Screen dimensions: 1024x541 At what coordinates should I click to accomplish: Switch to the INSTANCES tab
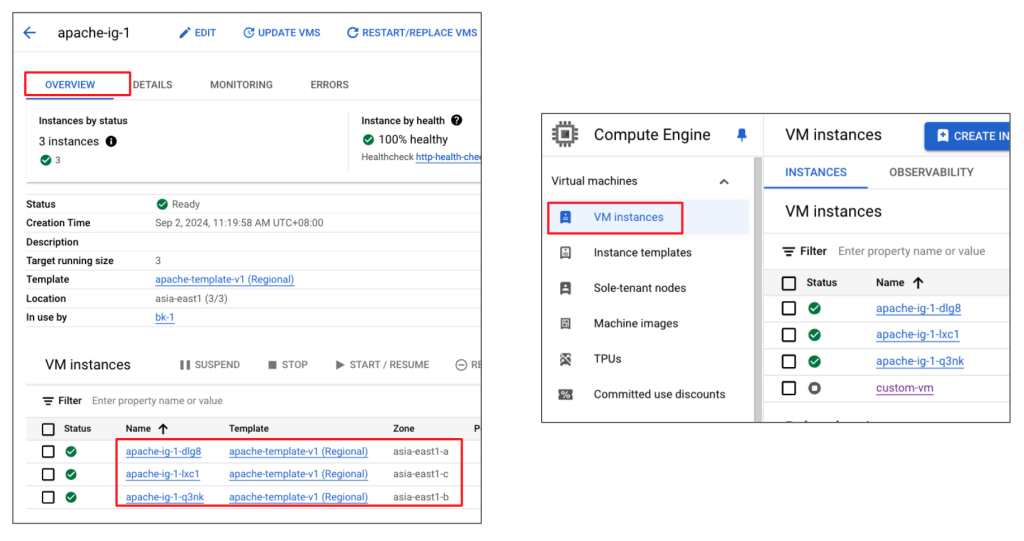point(816,172)
